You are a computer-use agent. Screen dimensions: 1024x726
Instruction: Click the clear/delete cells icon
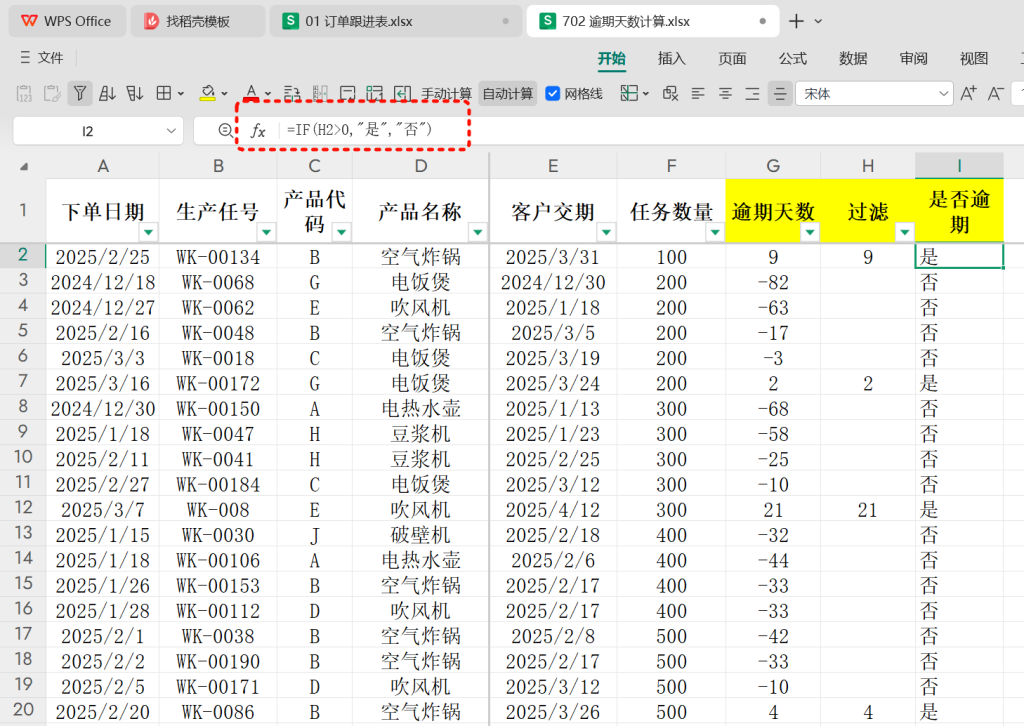(671, 93)
